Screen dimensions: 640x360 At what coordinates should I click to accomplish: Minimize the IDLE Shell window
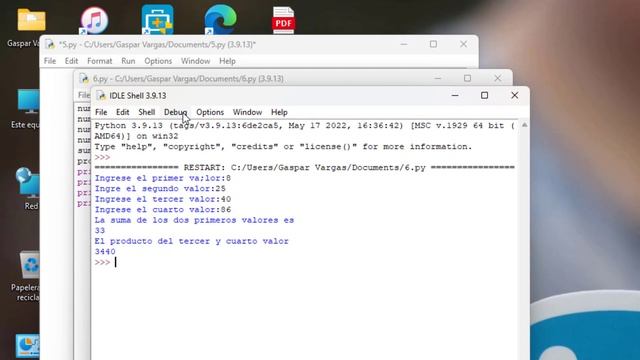pyautogui.click(x=455, y=95)
